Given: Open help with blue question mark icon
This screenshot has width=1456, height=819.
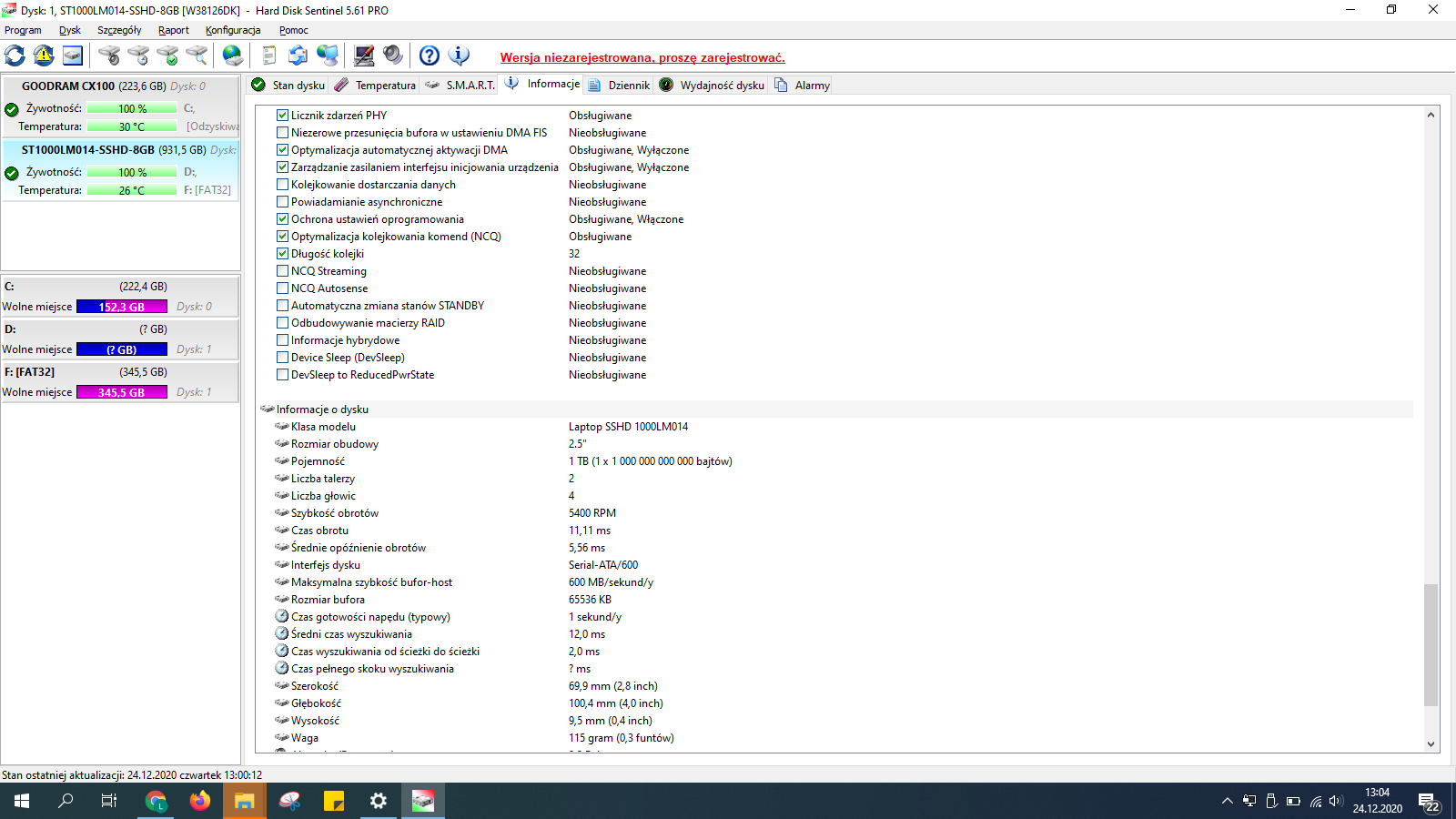Looking at the screenshot, I should coord(430,56).
